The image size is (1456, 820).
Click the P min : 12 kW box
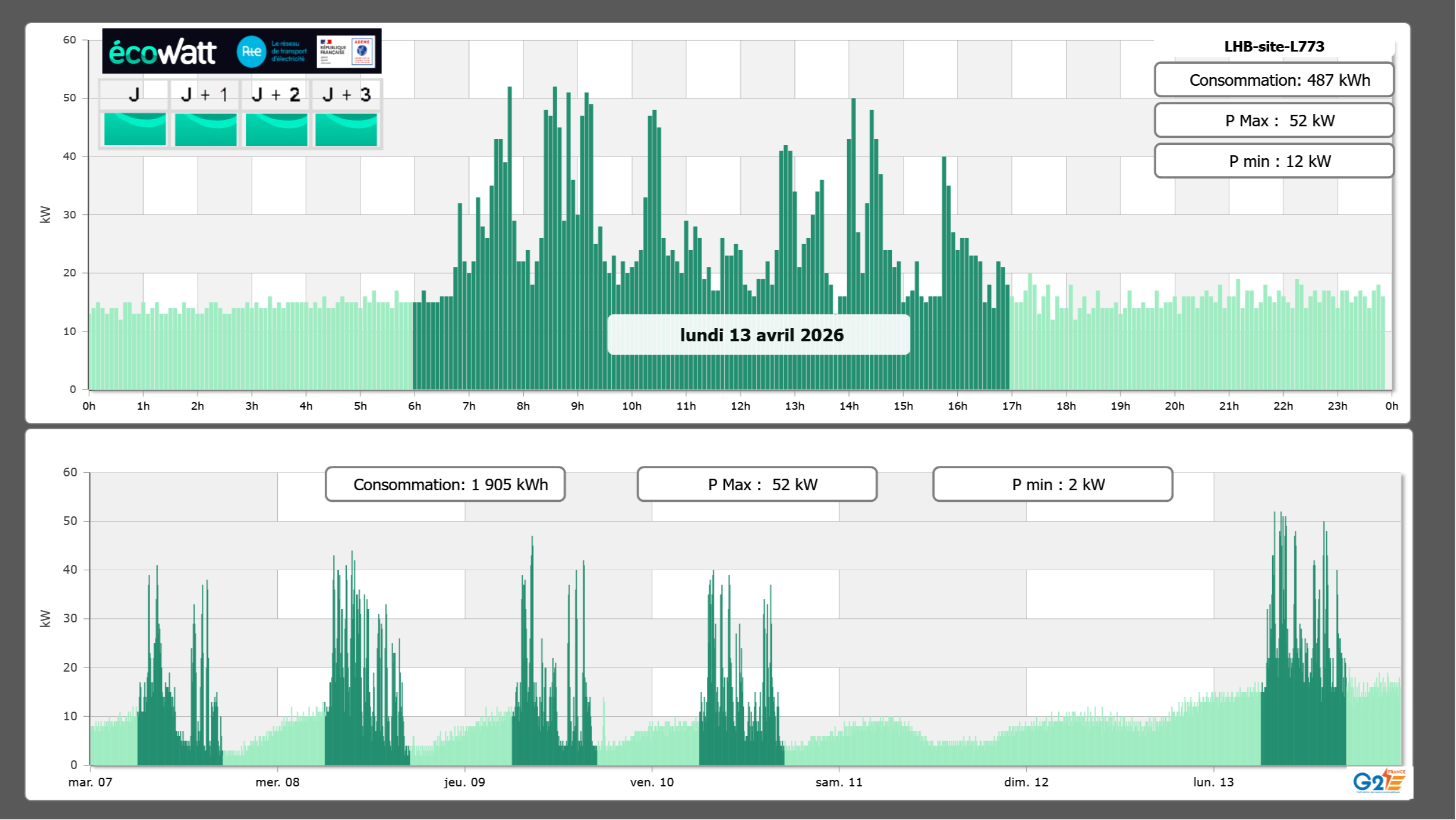[1273, 161]
